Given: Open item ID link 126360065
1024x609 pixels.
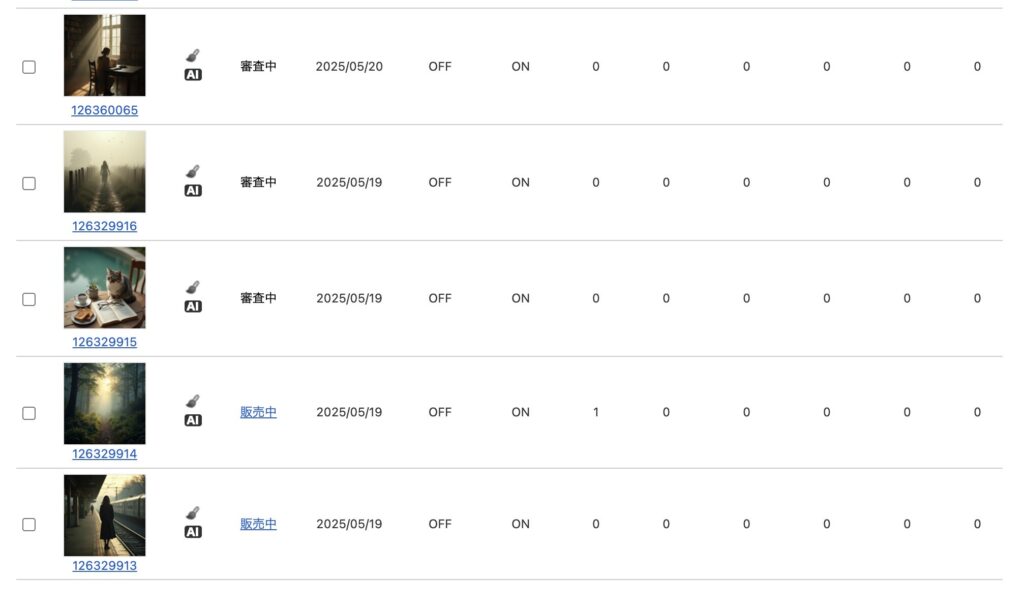Looking at the screenshot, I should pyautogui.click(x=104, y=110).
